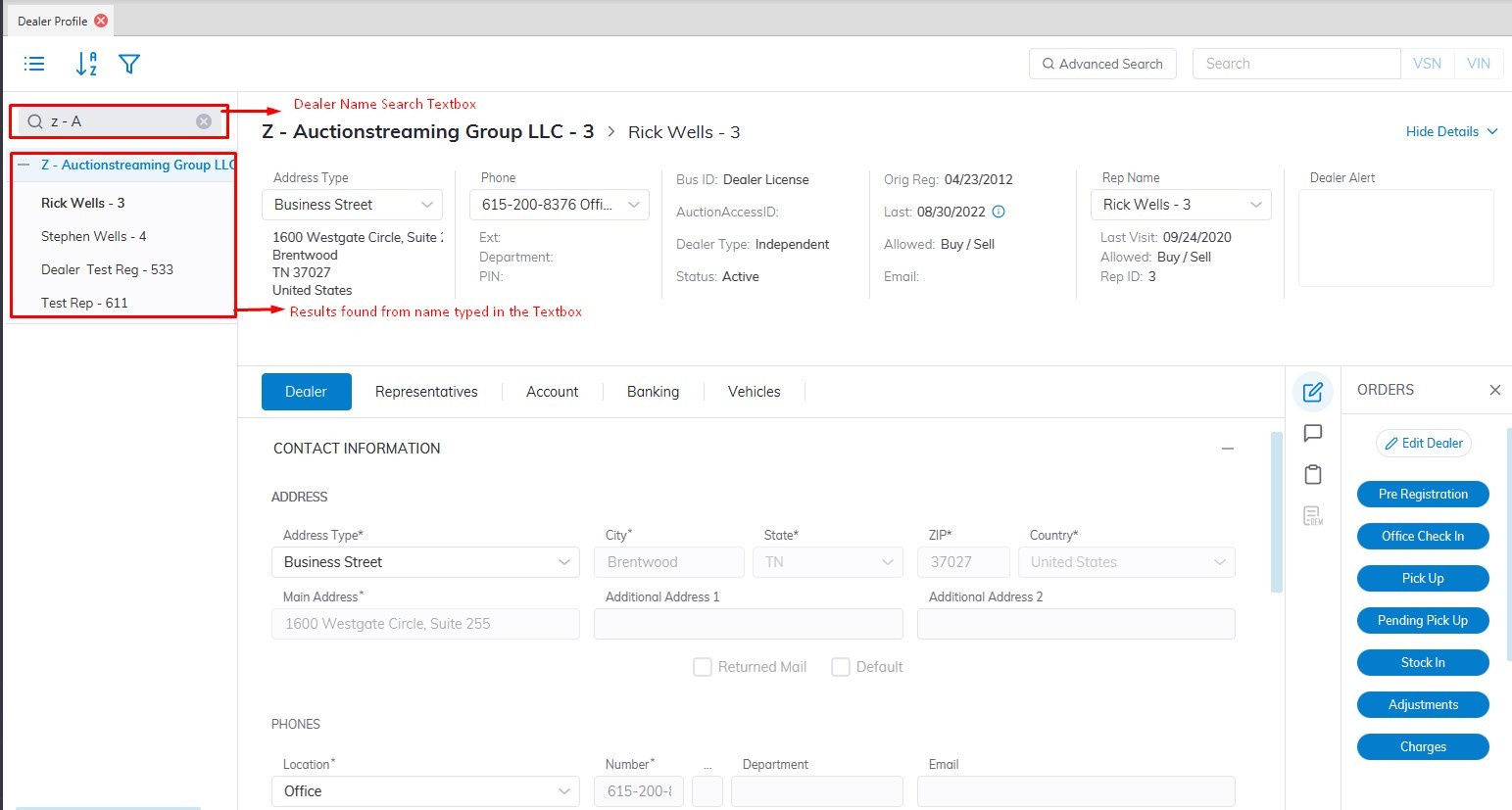Open the Rep Name dropdown
Image resolution: width=1512 pixels, height=810 pixels.
coord(1180,205)
